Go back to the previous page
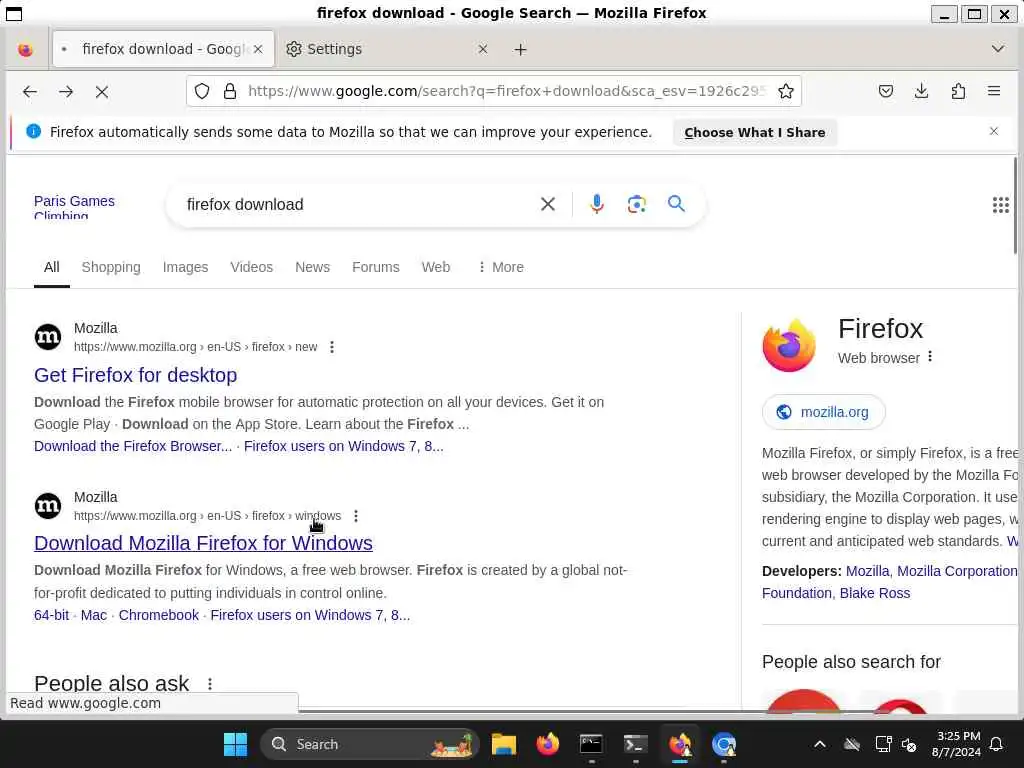 (x=29, y=91)
